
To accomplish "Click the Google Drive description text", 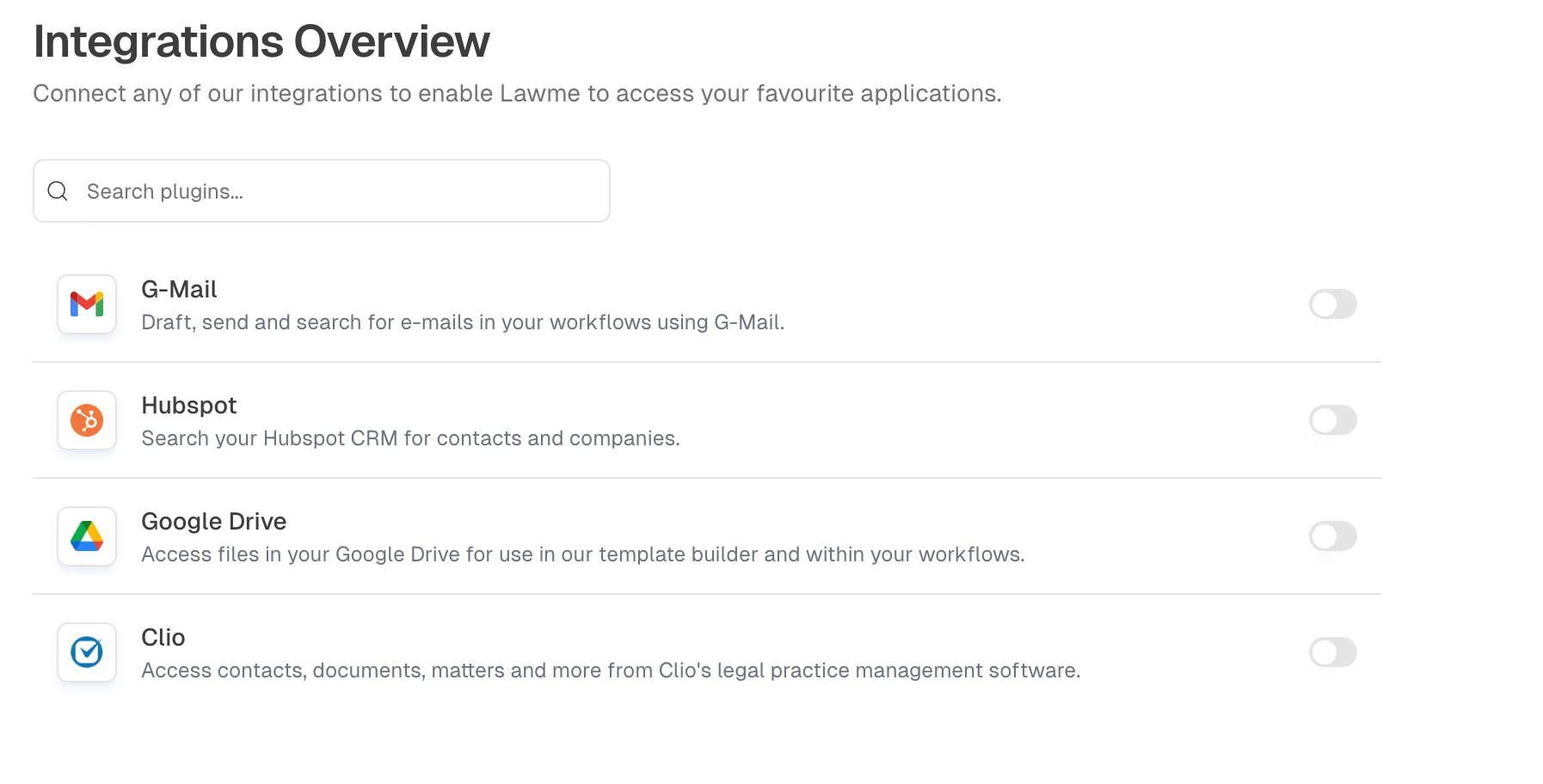I will tap(583, 554).
